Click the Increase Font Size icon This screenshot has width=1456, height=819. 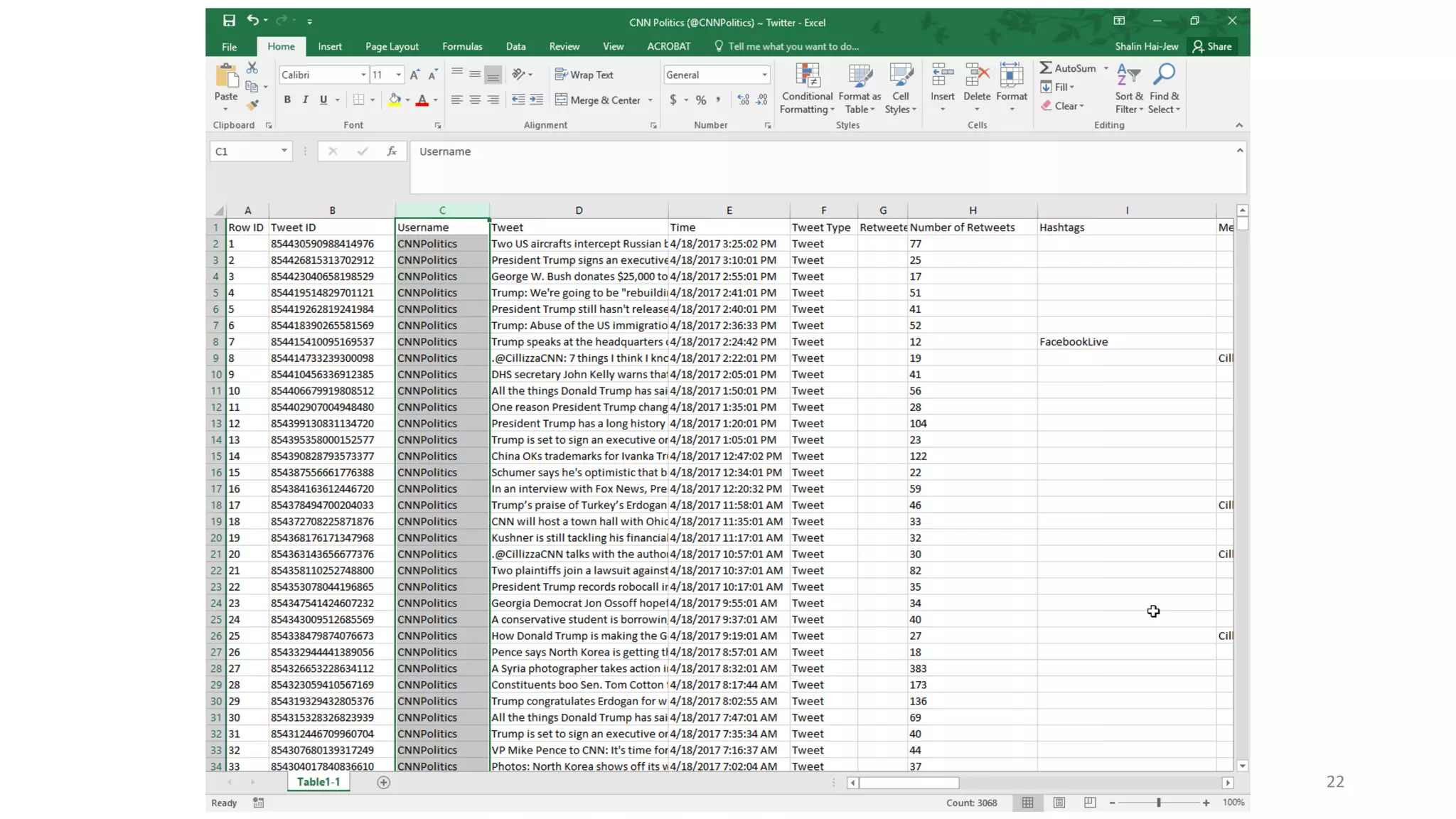point(414,75)
